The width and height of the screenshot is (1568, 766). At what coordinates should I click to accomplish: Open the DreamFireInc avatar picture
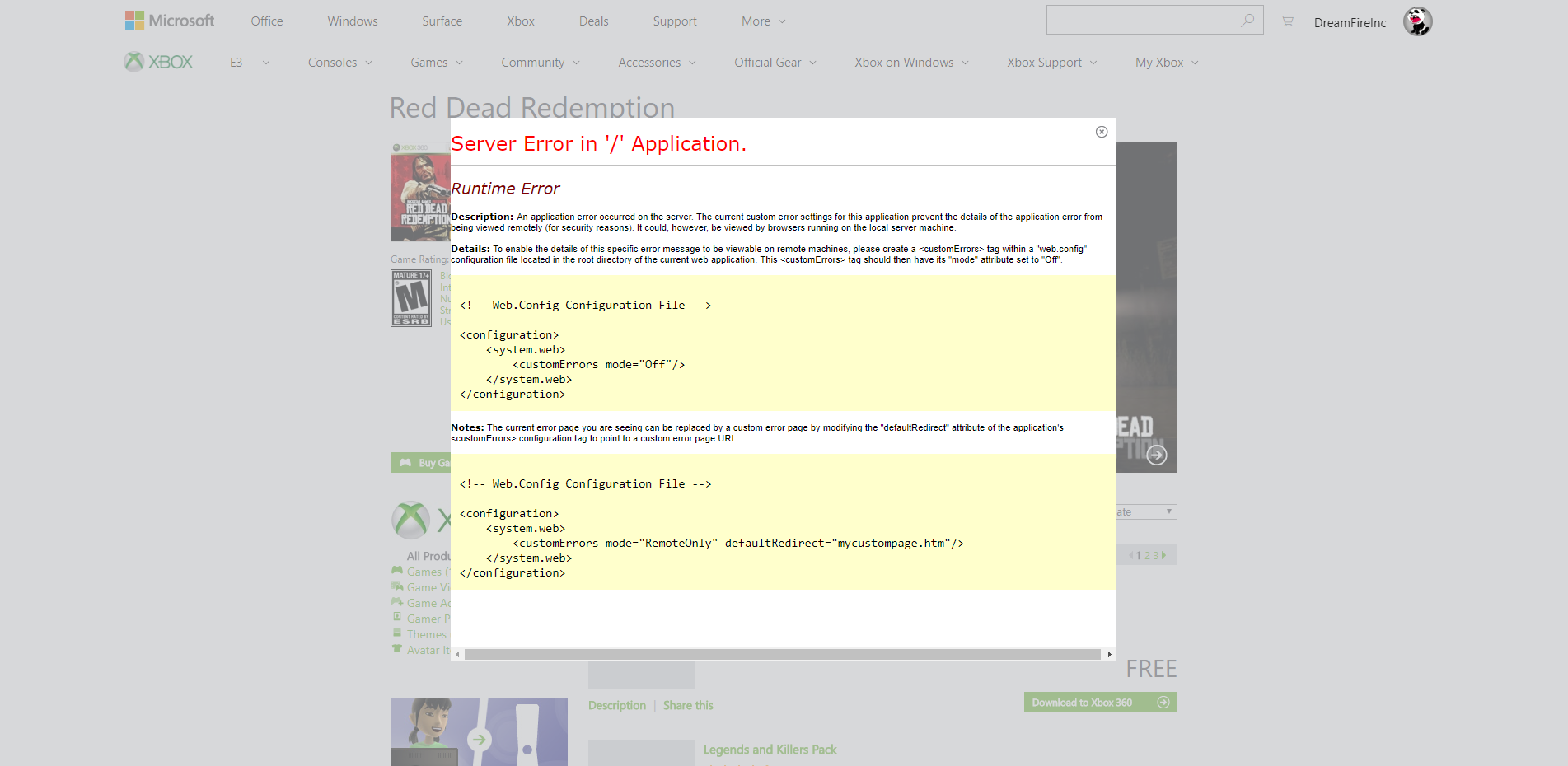tap(1417, 21)
